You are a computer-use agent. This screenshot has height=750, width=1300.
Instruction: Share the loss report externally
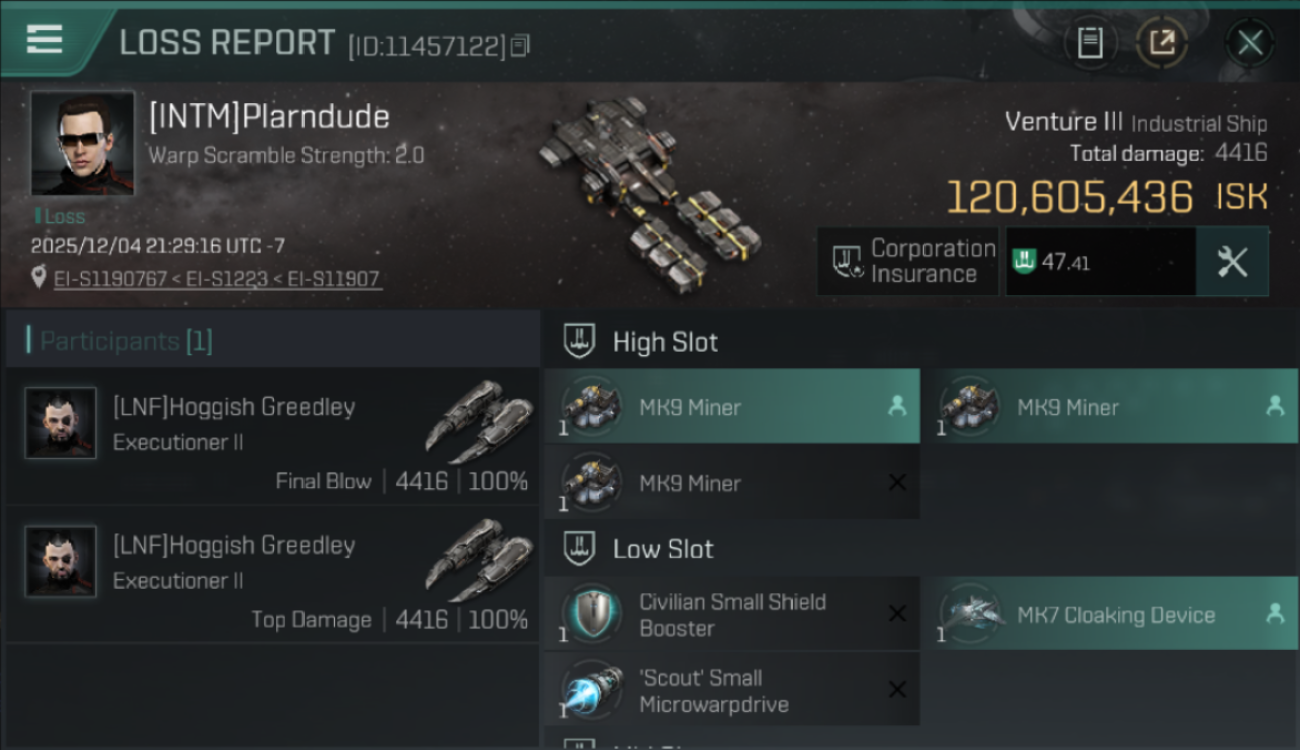(x=1162, y=43)
